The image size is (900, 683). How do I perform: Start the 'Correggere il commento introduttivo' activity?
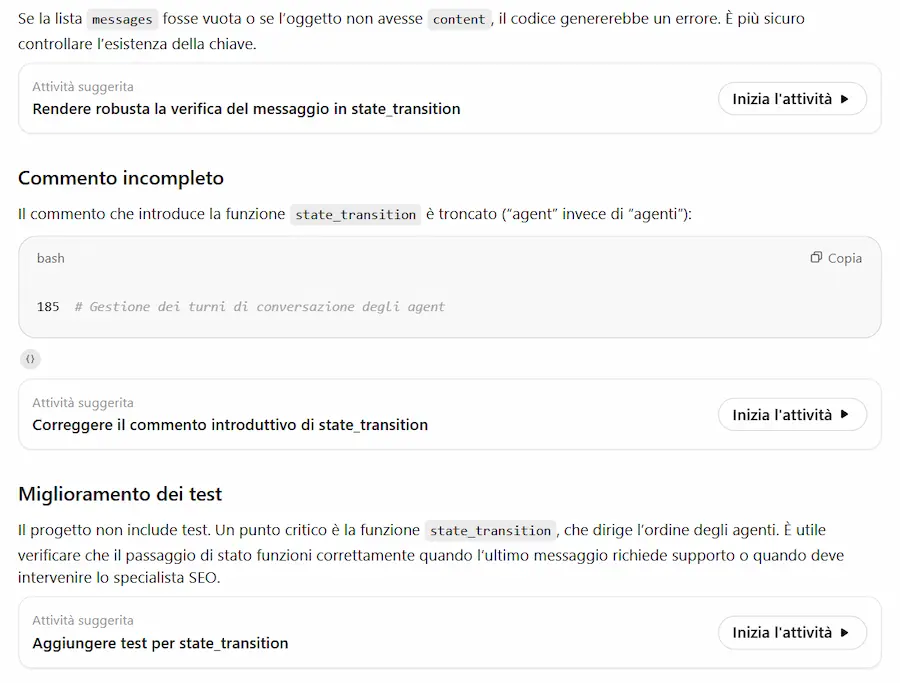792,414
